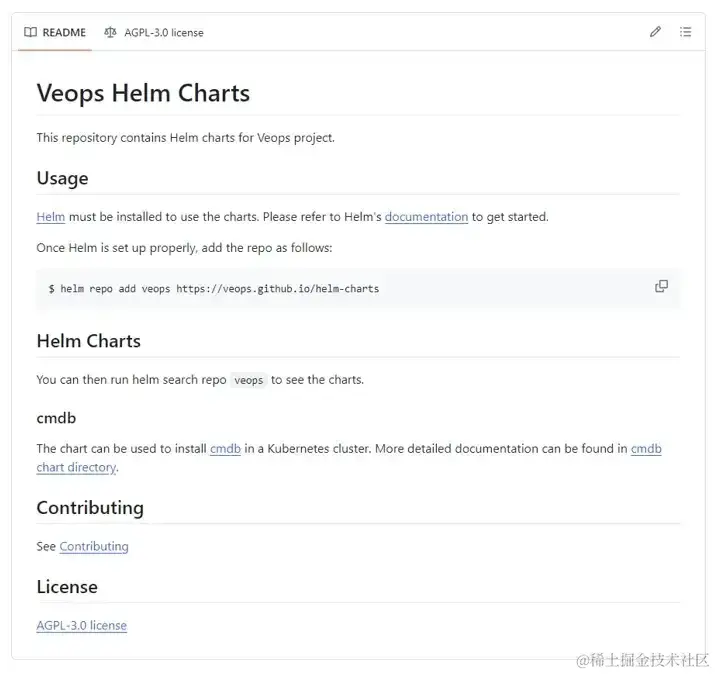The height and width of the screenshot is (674, 715).
Task: Click the License section heading
Action: [x=67, y=587]
